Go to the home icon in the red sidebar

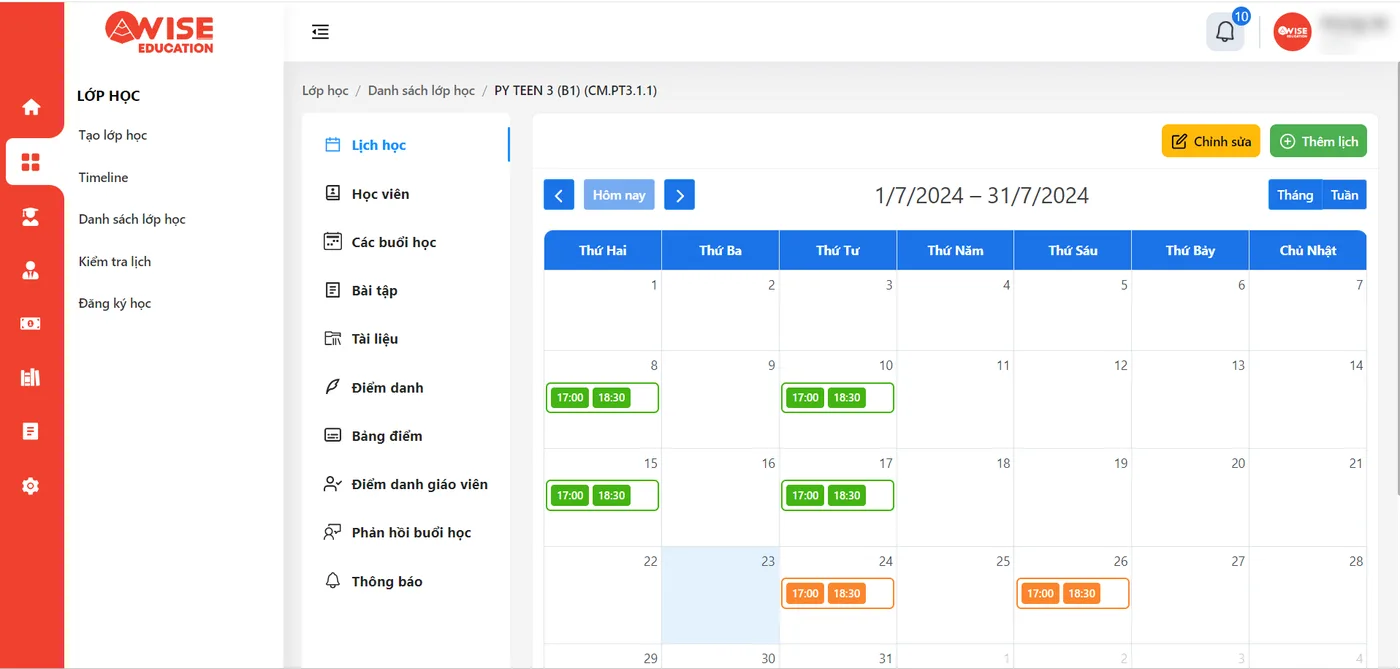click(x=31, y=107)
